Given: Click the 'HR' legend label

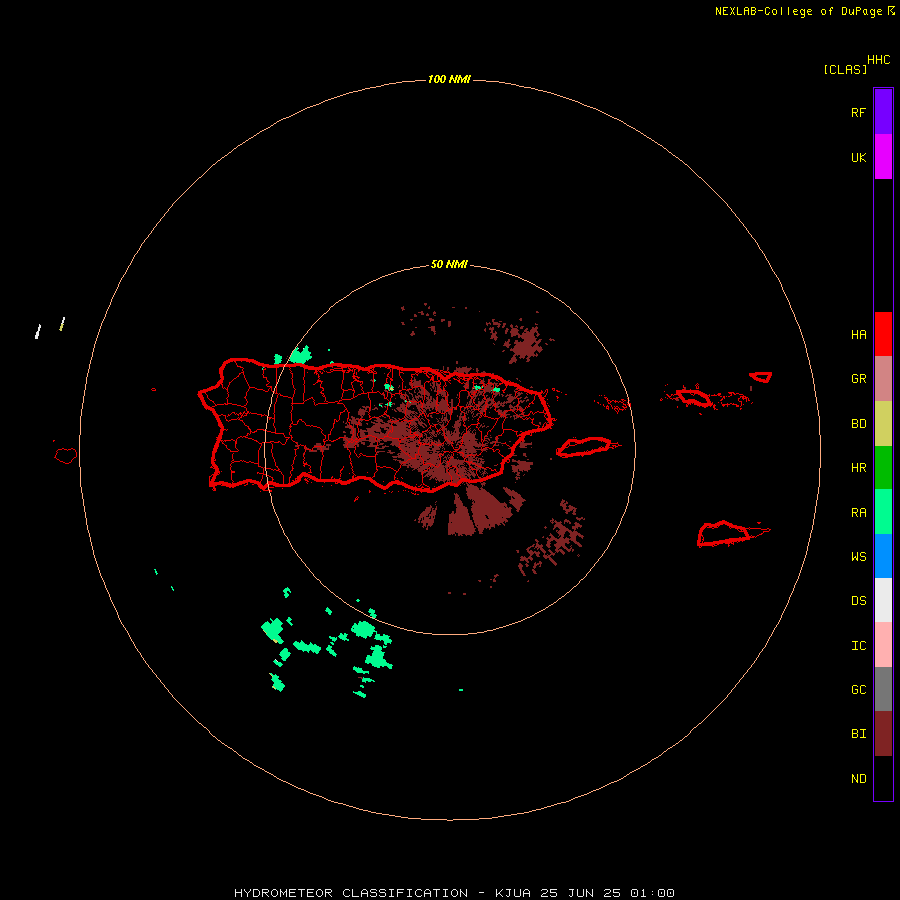Looking at the screenshot, I should 858,468.
